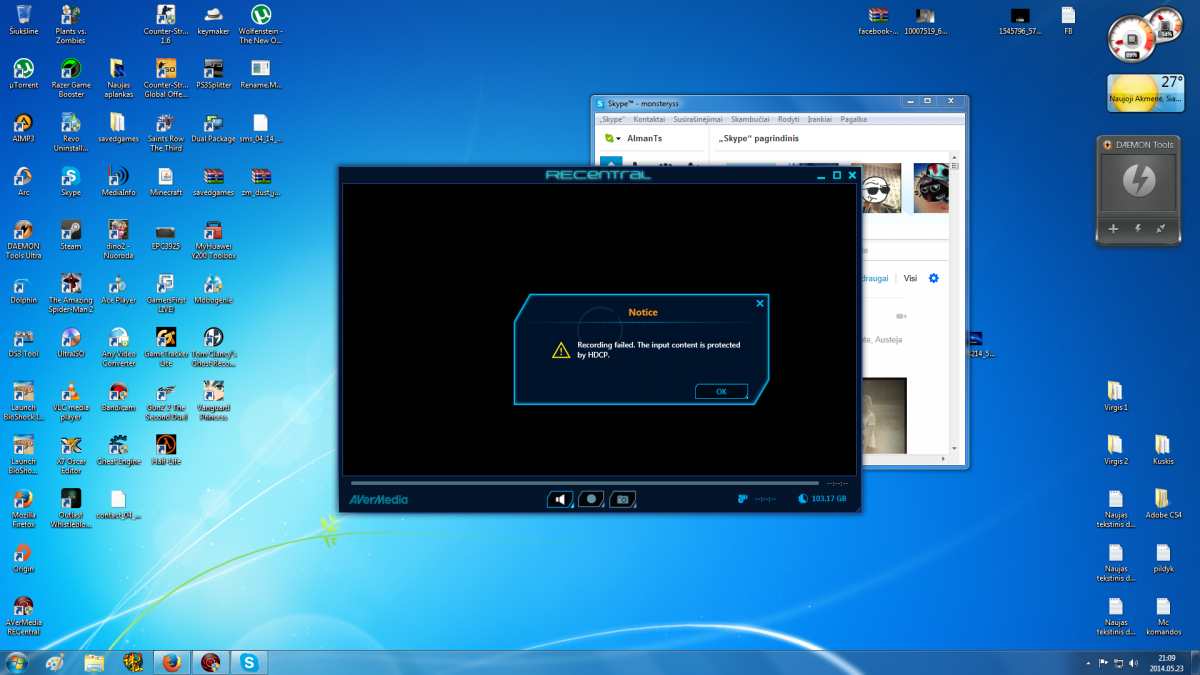Open the Susirašinėjimai menu in Skype
The height and width of the screenshot is (675, 1200).
click(699, 119)
